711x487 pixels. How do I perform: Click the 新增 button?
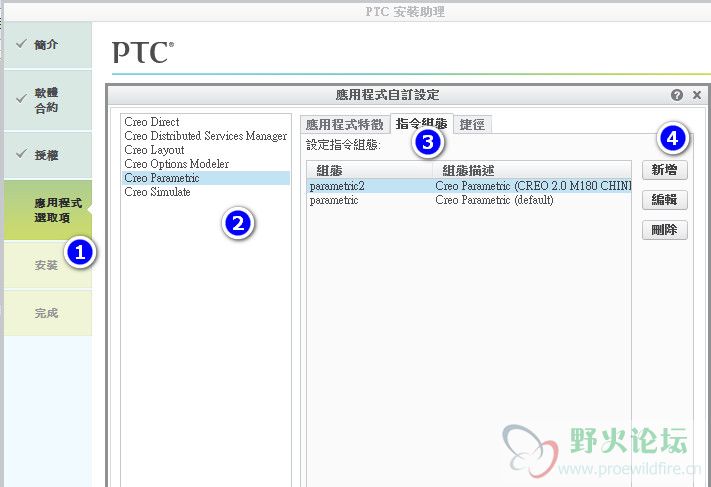[x=664, y=170]
